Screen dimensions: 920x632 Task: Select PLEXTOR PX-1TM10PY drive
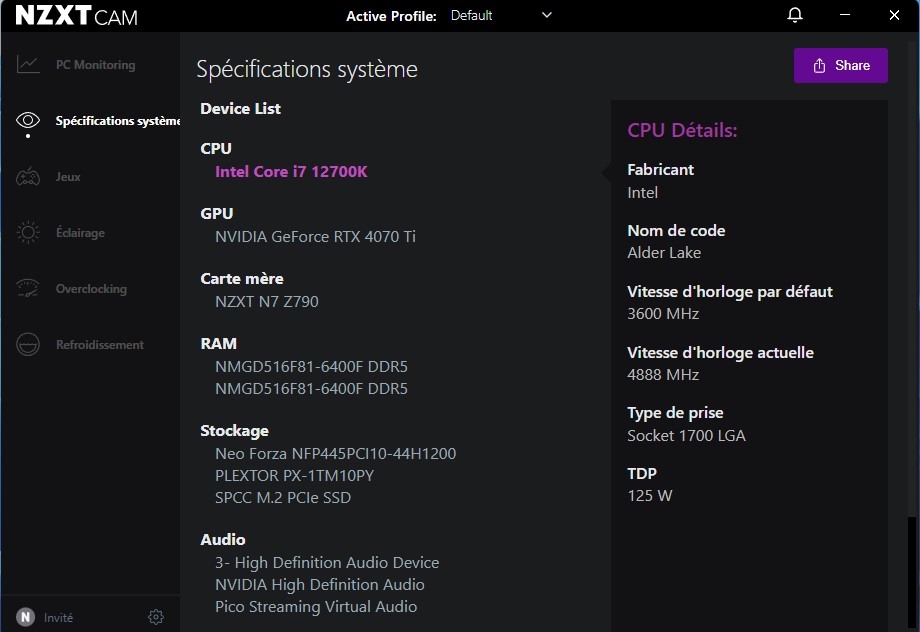pyautogui.click(x=294, y=475)
